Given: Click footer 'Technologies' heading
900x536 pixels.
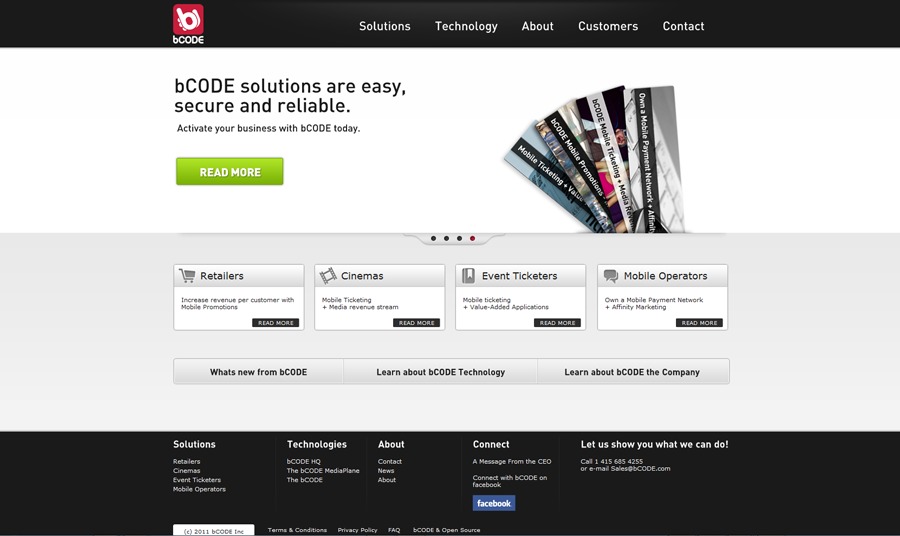Looking at the screenshot, I should point(317,444).
